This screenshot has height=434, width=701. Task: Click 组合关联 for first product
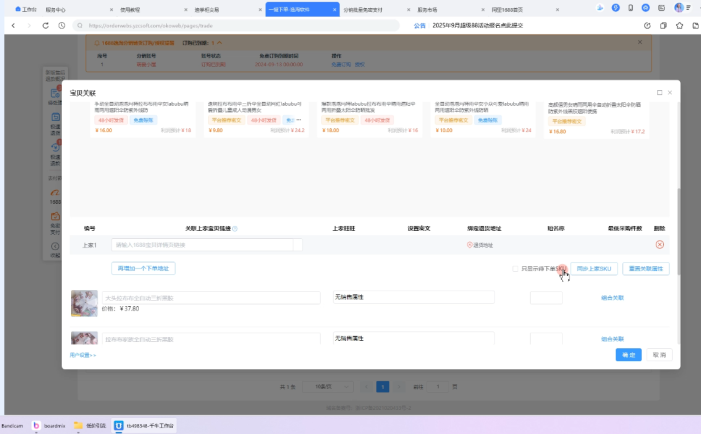pos(612,298)
